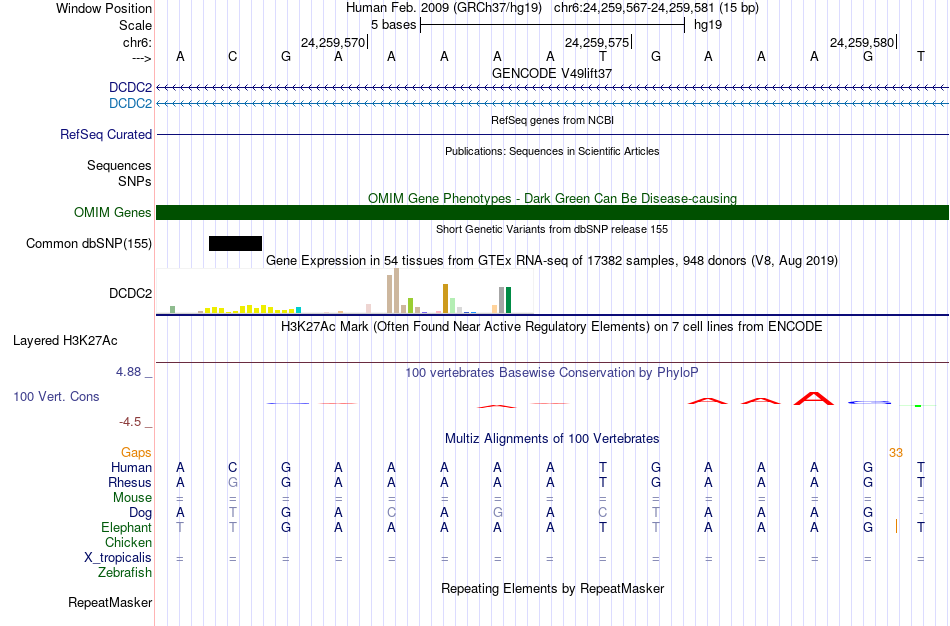
Task: Select the Elephant alignment row label
Action: (126, 527)
